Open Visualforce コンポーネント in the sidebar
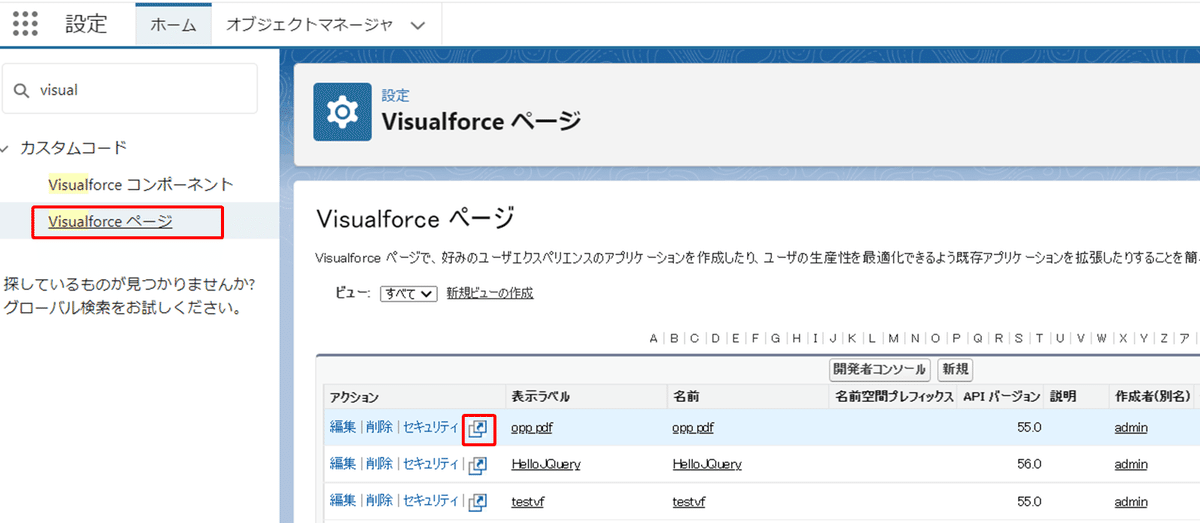Screen dimensions: 1200x523 140,185
